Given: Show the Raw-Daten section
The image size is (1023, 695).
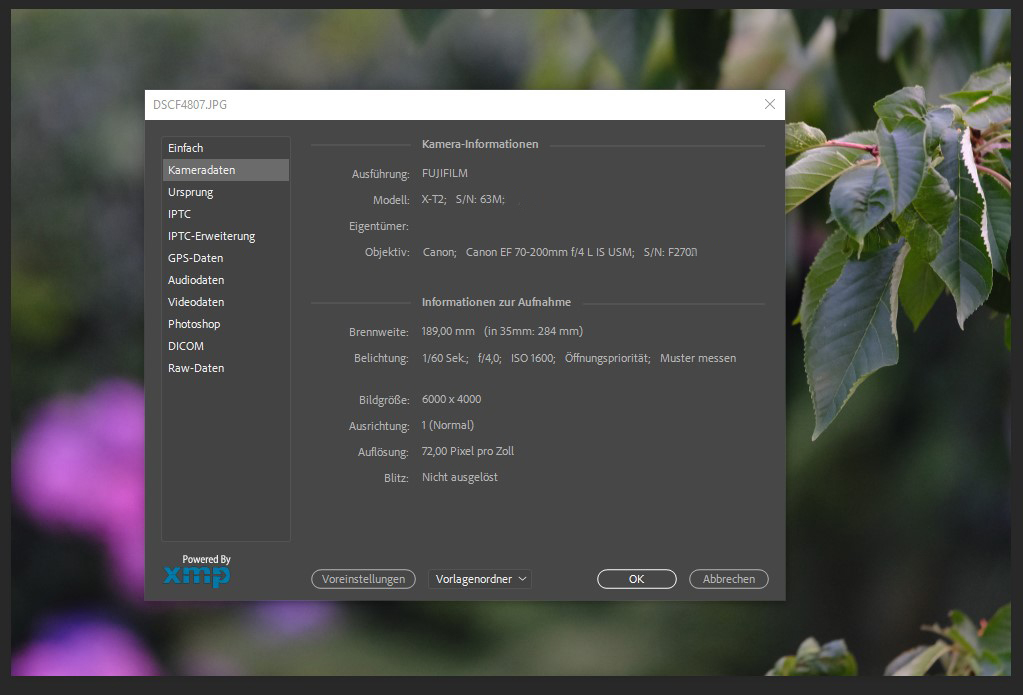Looking at the screenshot, I should 225,368.
